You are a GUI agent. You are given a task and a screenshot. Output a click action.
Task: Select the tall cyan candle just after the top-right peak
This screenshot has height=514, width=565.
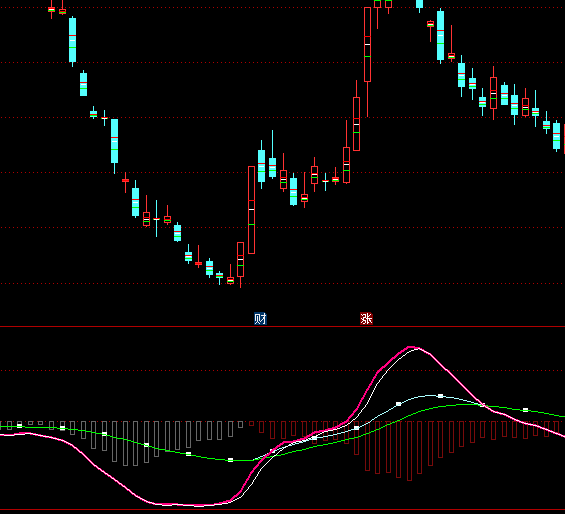pos(440,35)
